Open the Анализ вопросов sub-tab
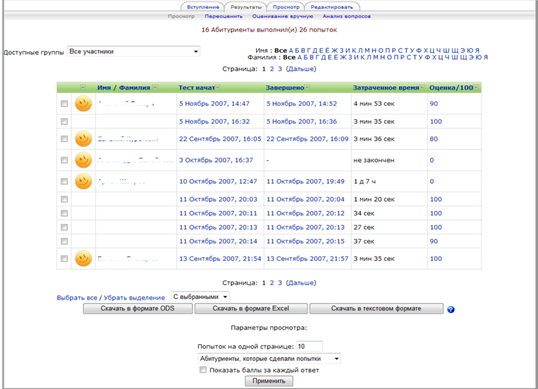This screenshot has width=538, height=389. [x=347, y=16]
